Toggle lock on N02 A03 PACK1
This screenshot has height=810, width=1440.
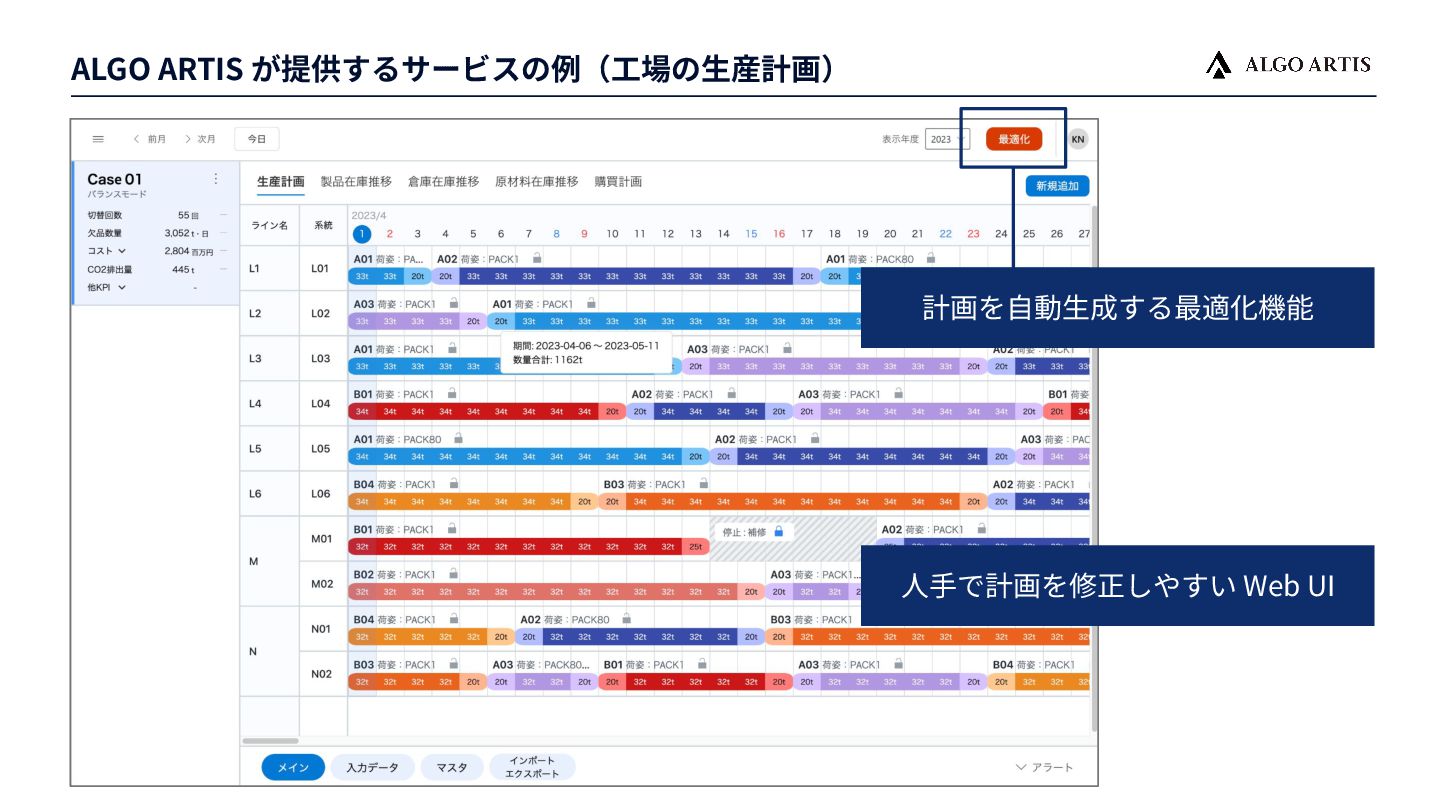pyautogui.click(x=898, y=664)
